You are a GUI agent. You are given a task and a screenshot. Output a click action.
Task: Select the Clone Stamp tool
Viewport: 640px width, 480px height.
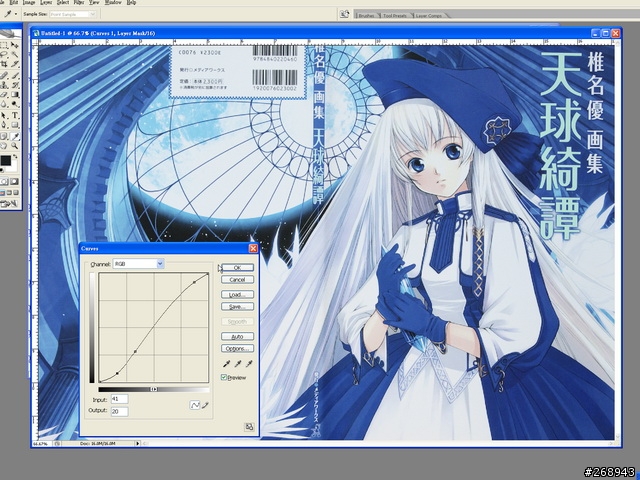pyautogui.click(x=4, y=85)
